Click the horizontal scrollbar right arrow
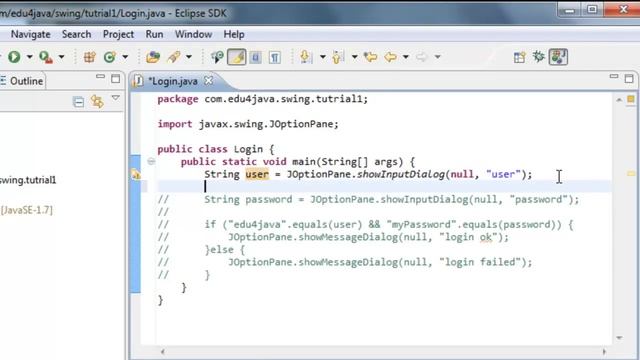The image size is (640, 360). point(604,351)
